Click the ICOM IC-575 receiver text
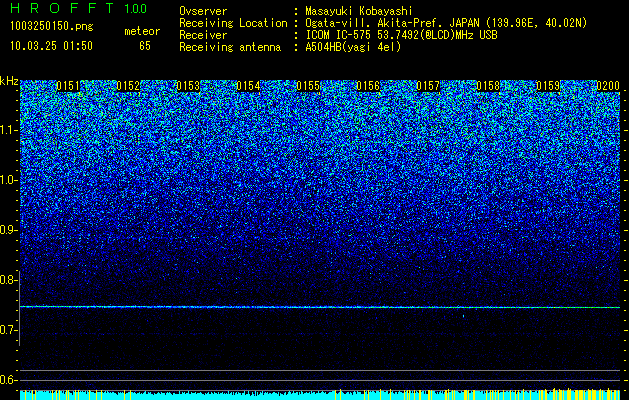 click(x=401, y=35)
